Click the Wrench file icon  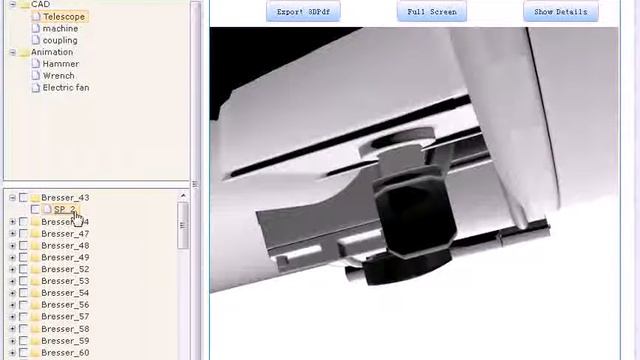coord(36,76)
